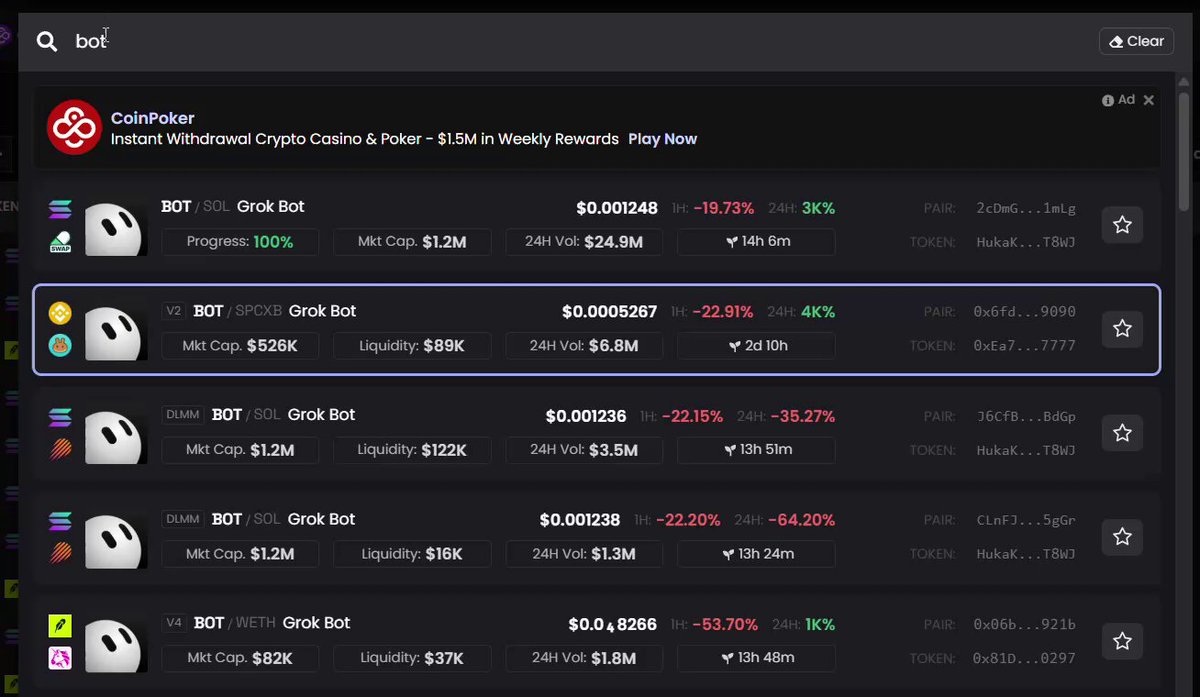Clear the search with the Clear button
The image size is (1200, 697).
tap(1136, 41)
